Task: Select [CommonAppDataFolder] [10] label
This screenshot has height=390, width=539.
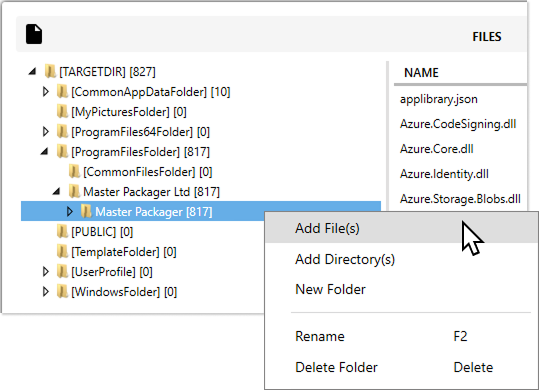Action: tap(151, 92)
